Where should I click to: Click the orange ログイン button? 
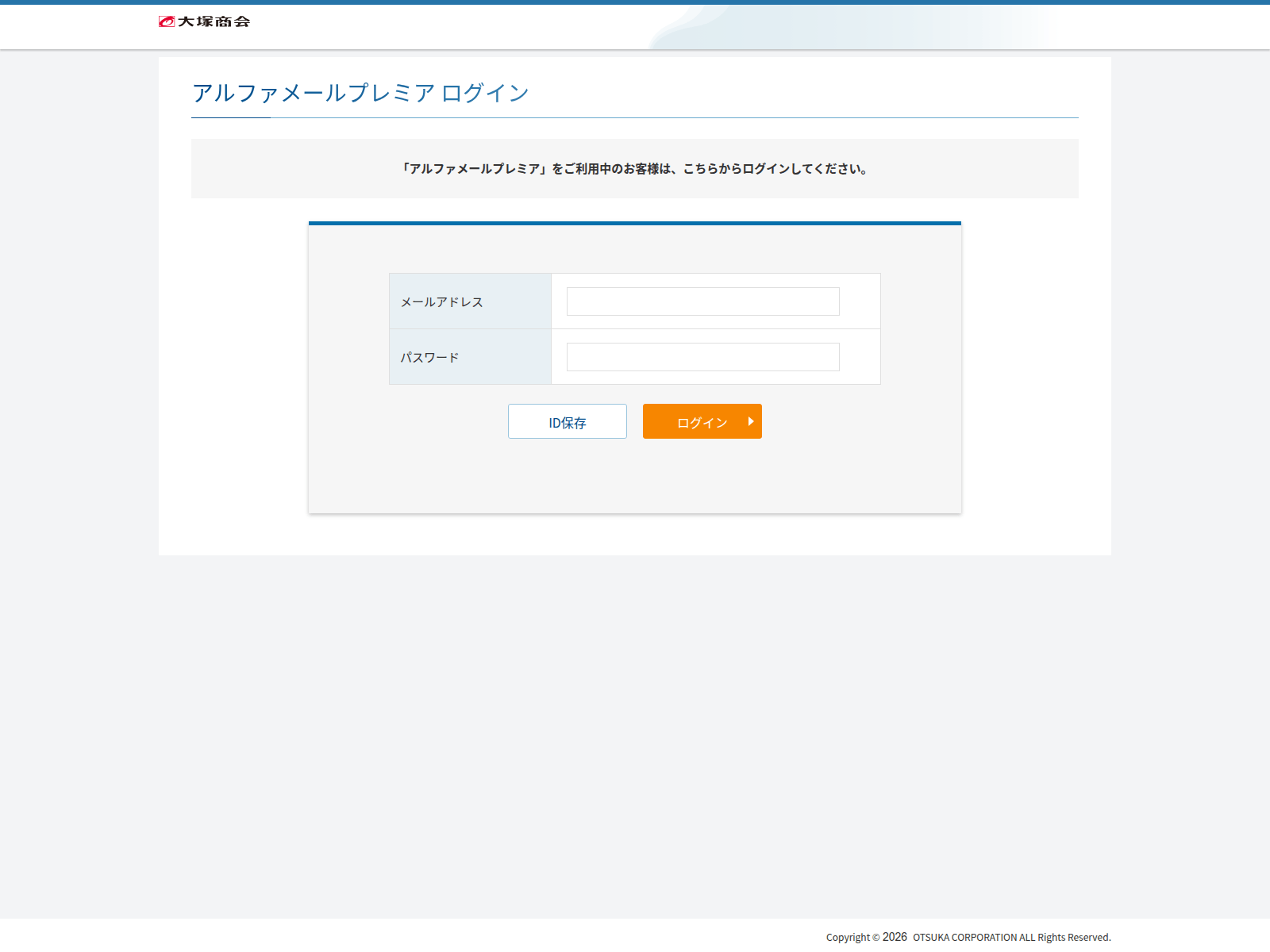702,421
